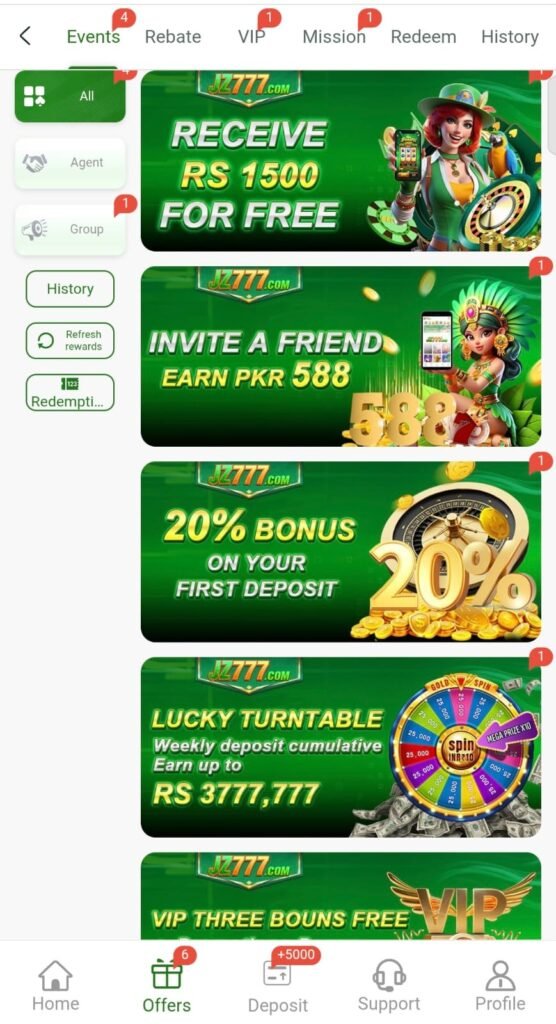Image resolution: width=556 pixels, height=1024 pixels.
Task: Open Home from bottom navigation
Action: point(56,985)
